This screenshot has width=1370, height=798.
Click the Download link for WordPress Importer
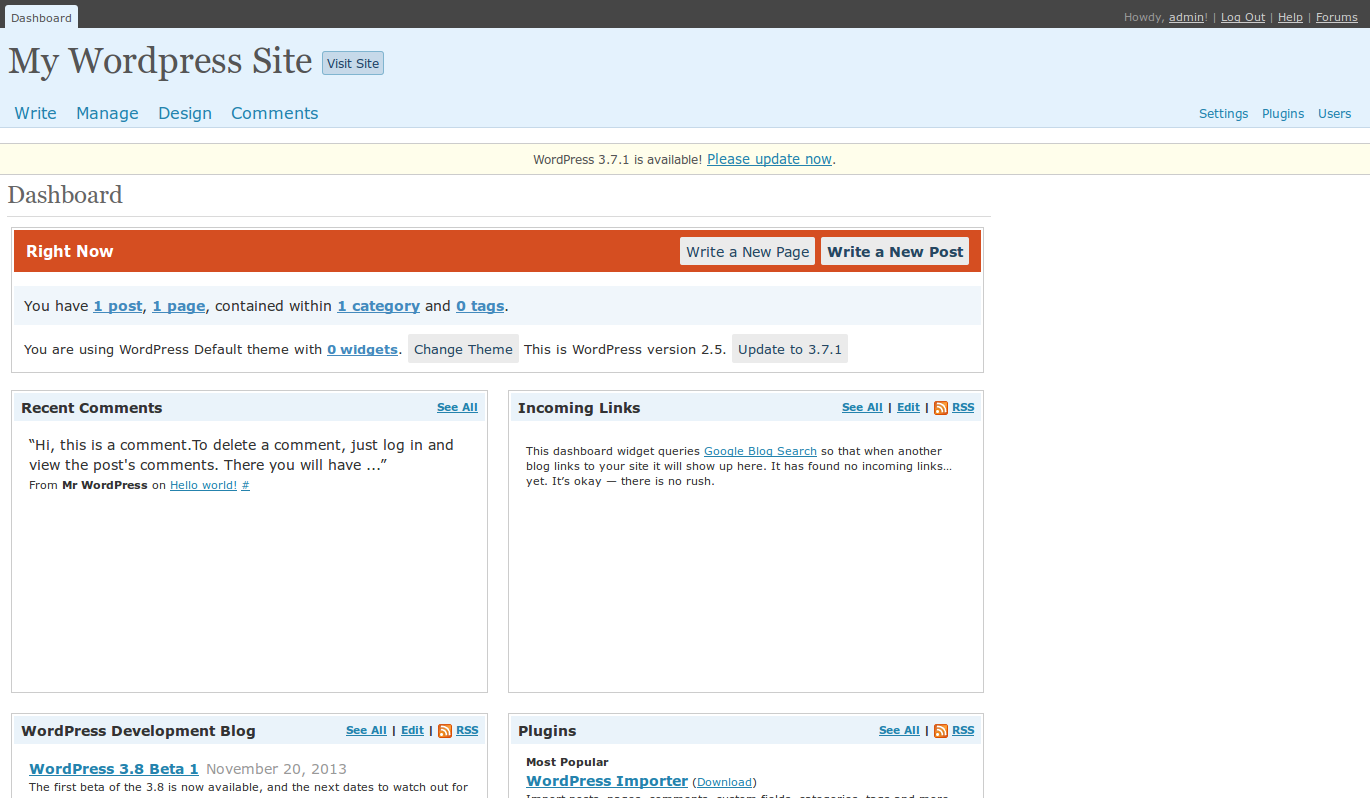click(725, 782)
